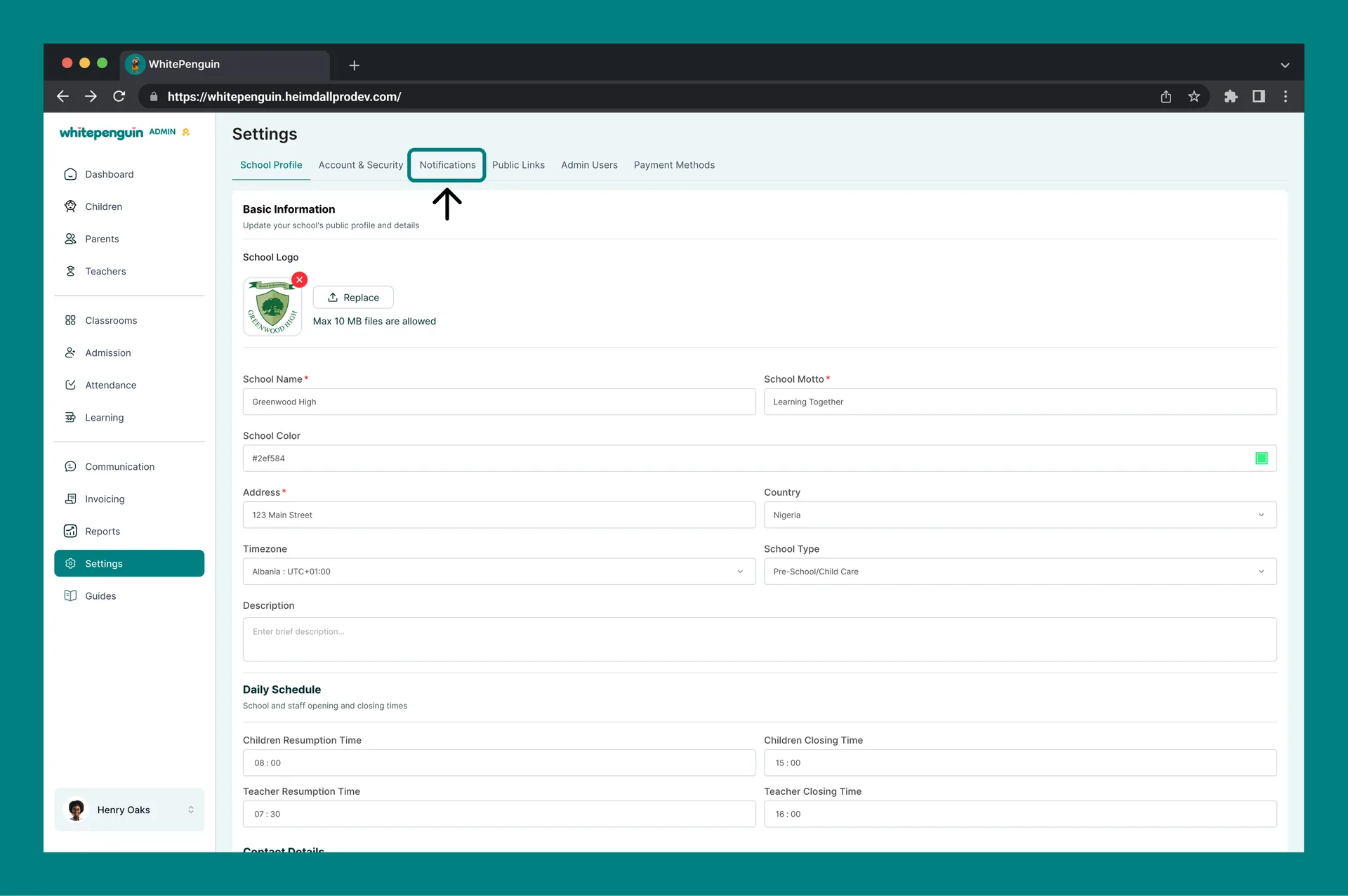The height and width of the screenshot is (896, 1348).
Task: Expand the School Type dropdown
Action: click(x=1020, y=572)
